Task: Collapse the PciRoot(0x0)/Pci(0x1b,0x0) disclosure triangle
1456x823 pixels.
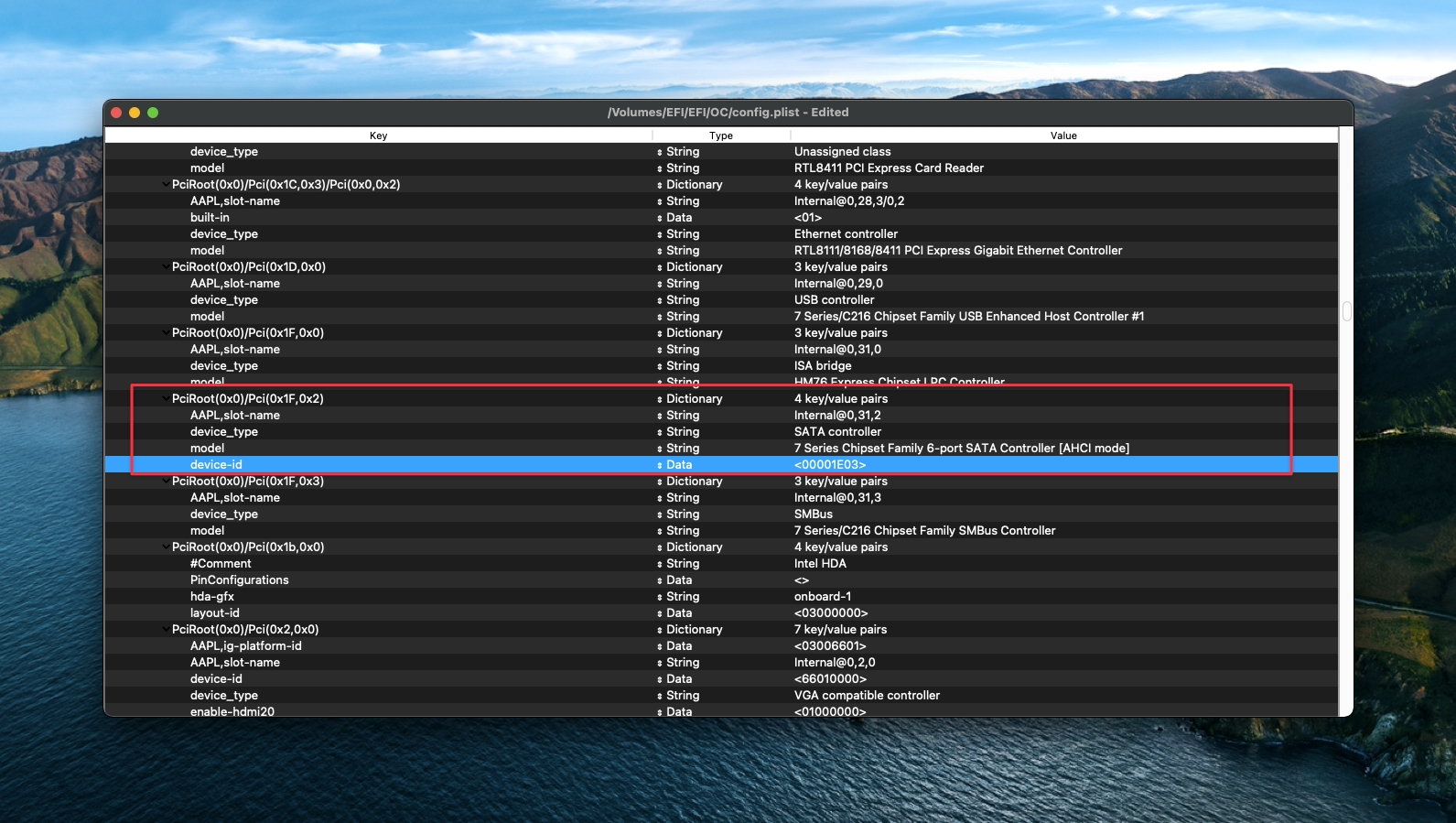Action: (x=165, y=547)
